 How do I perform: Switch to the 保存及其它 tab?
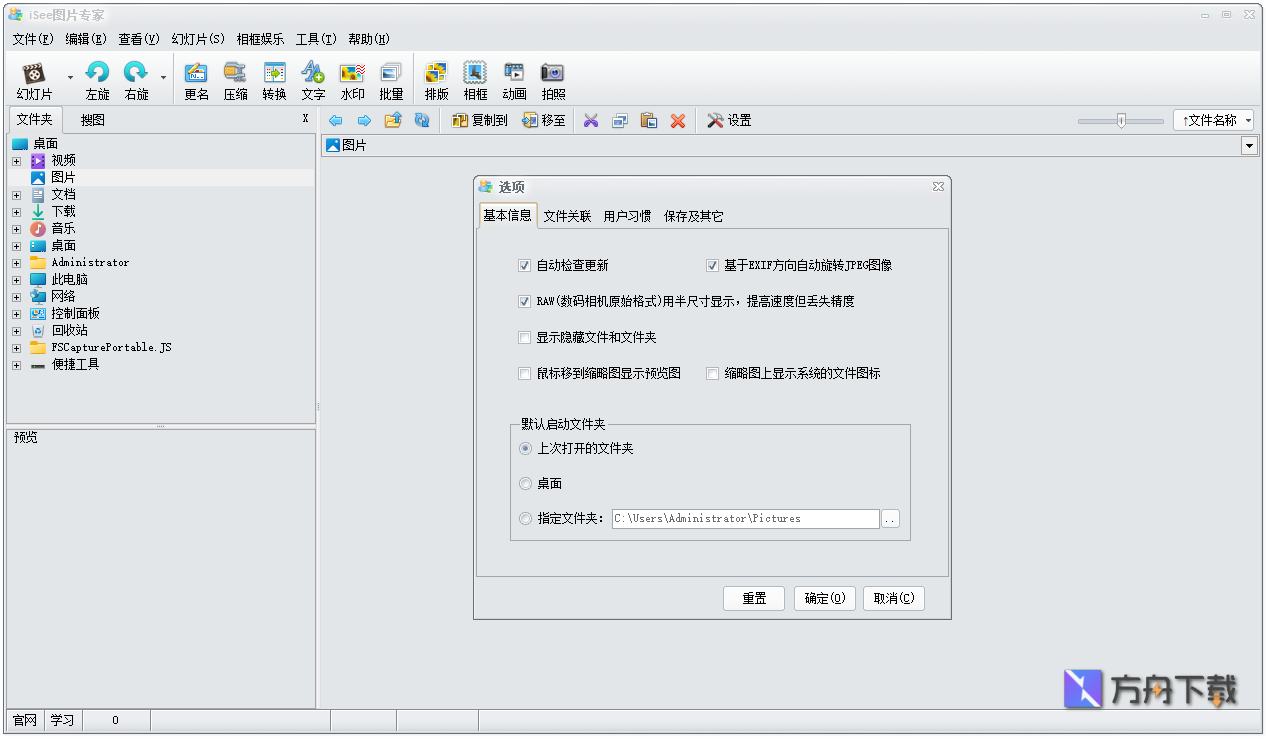[x=694, y=216]
